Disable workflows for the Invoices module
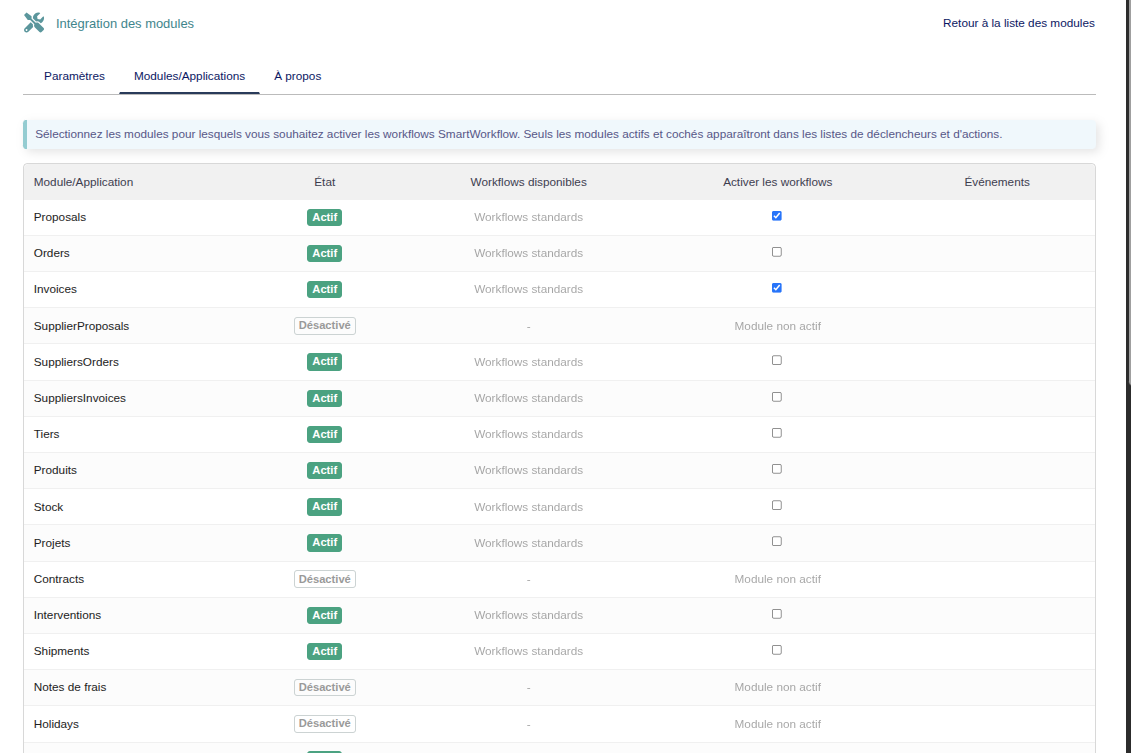The height and width of the screenshot is (753, 1131). (777, 288)
